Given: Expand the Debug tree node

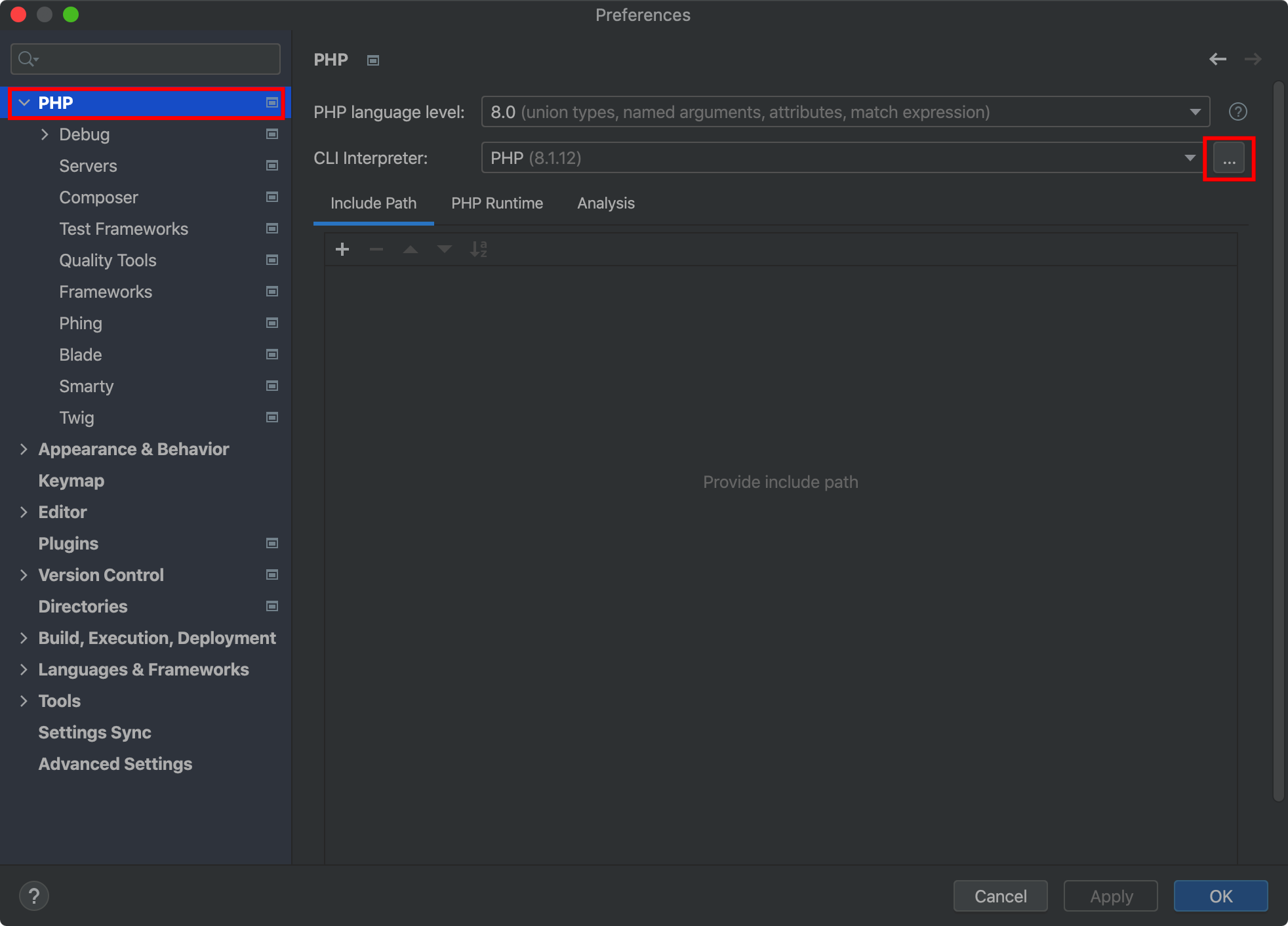Looking at the screenshot, I should coord(45,134).
